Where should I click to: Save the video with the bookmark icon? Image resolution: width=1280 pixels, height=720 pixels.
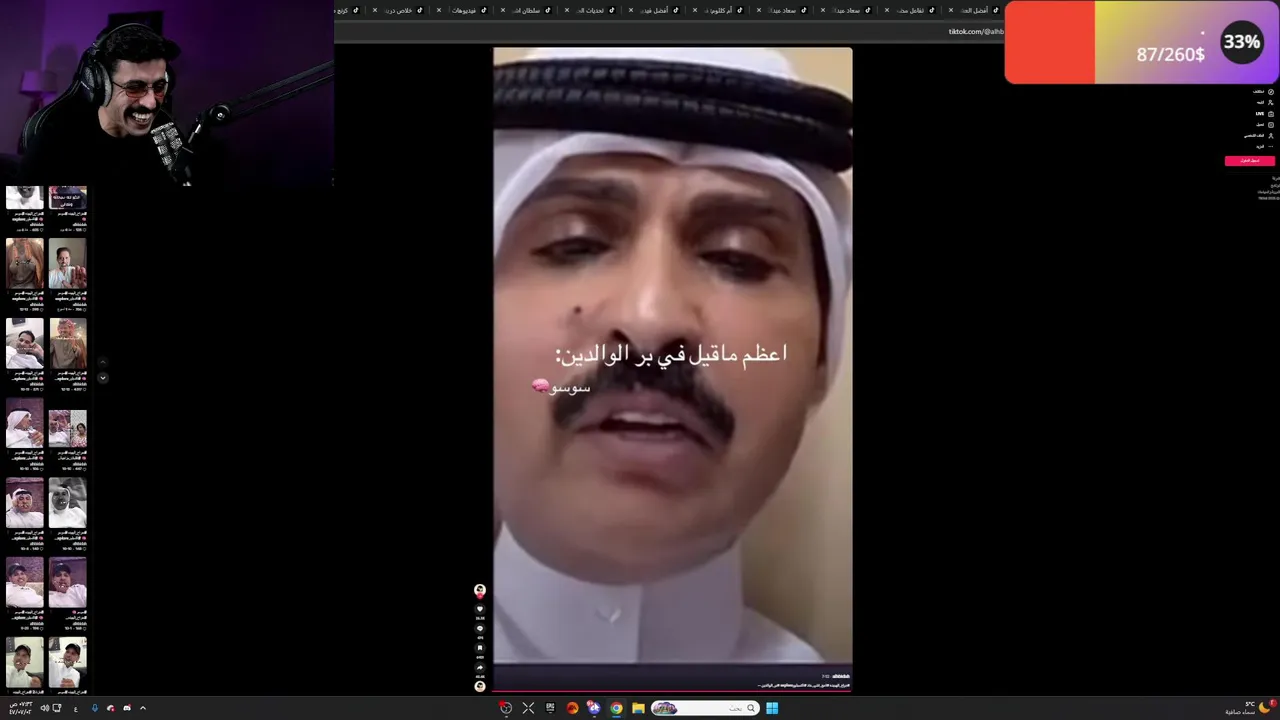point(480,648)
